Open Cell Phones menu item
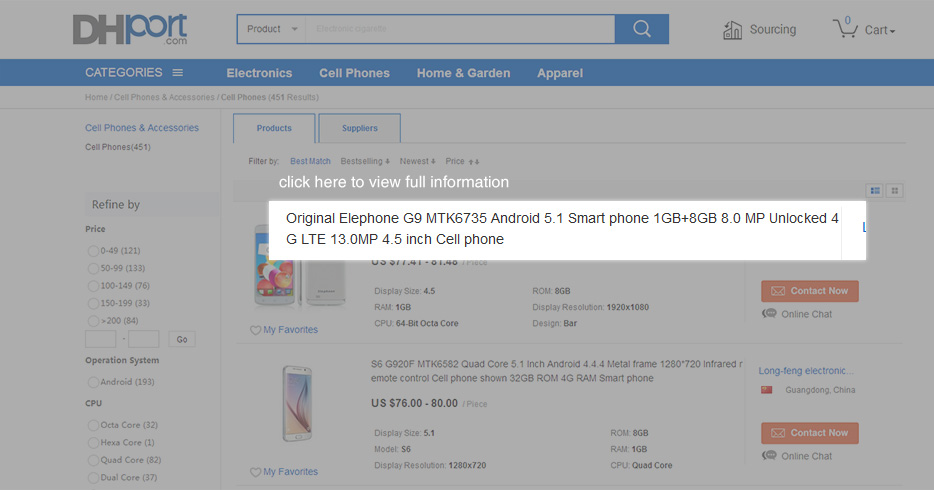Image resolution: width=934 pixels, height=490 pixels. 354,73
